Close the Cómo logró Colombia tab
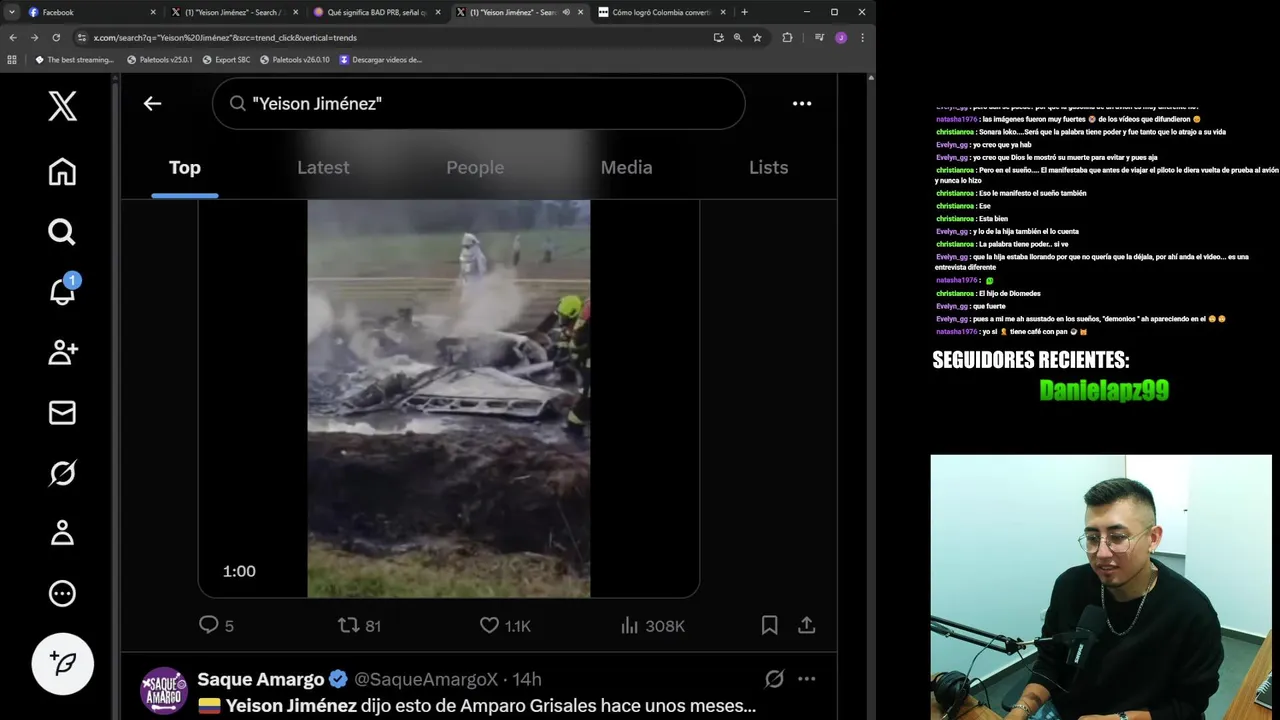Viewport: 1280px width, 720px height. [723, 12]
